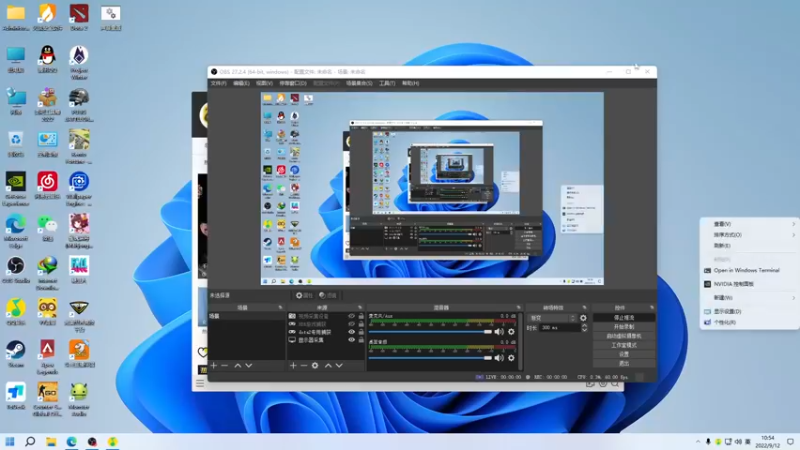Open the Apex Legends desktop icon
Viewport: 800px width, 450px height.
(x=47, y=357)
